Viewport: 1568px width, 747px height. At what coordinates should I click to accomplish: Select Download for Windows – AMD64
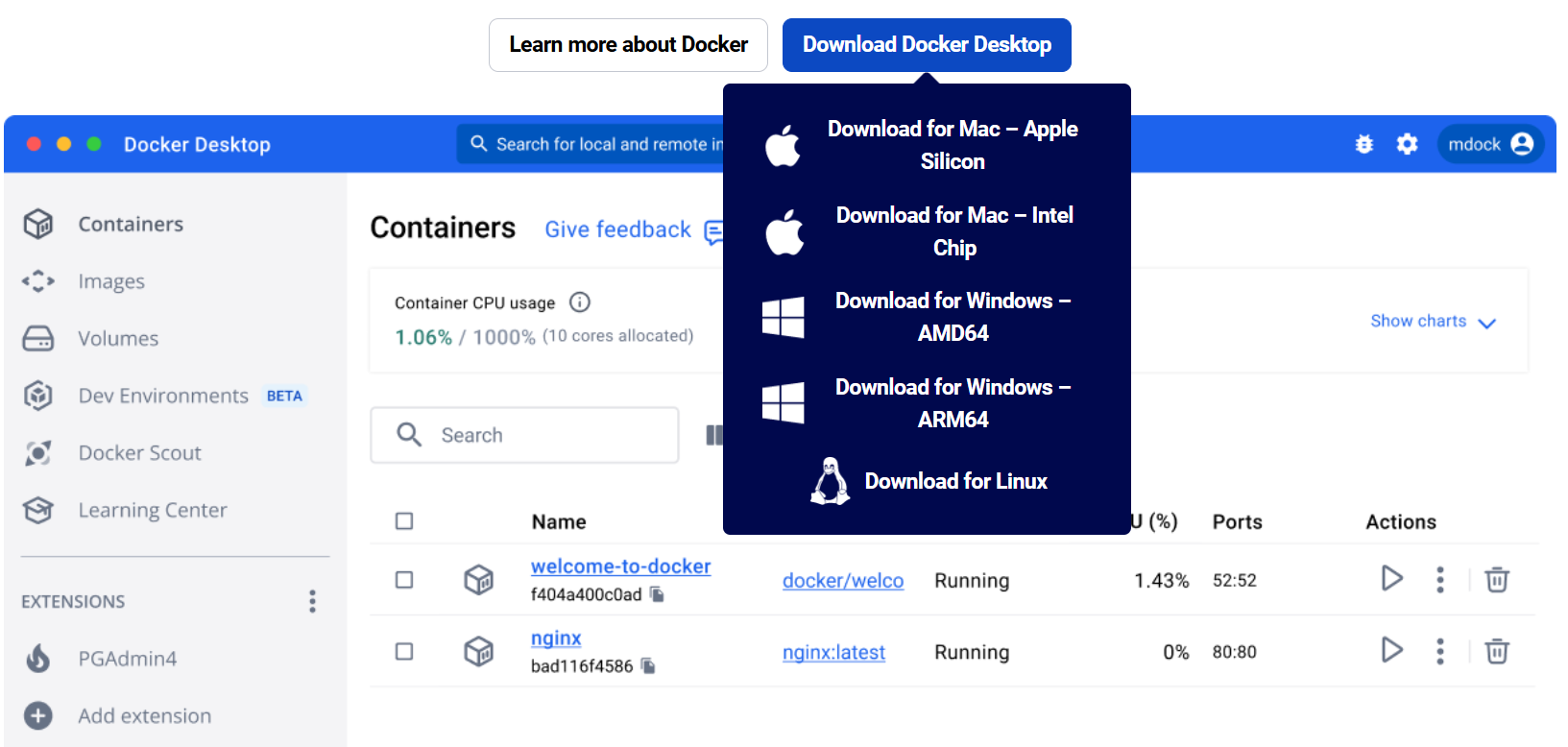[x=953, y=317]
